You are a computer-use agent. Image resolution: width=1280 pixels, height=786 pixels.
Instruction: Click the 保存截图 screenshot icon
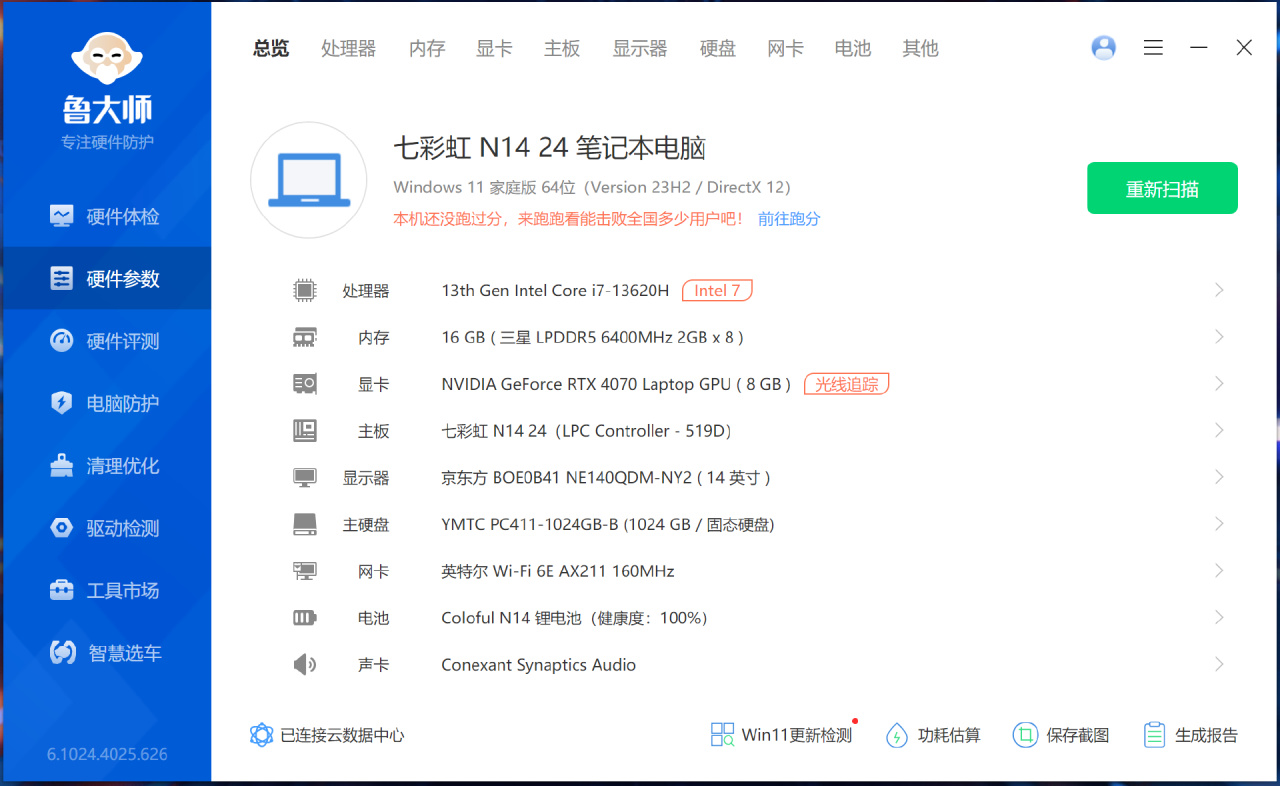point(1025,735)
